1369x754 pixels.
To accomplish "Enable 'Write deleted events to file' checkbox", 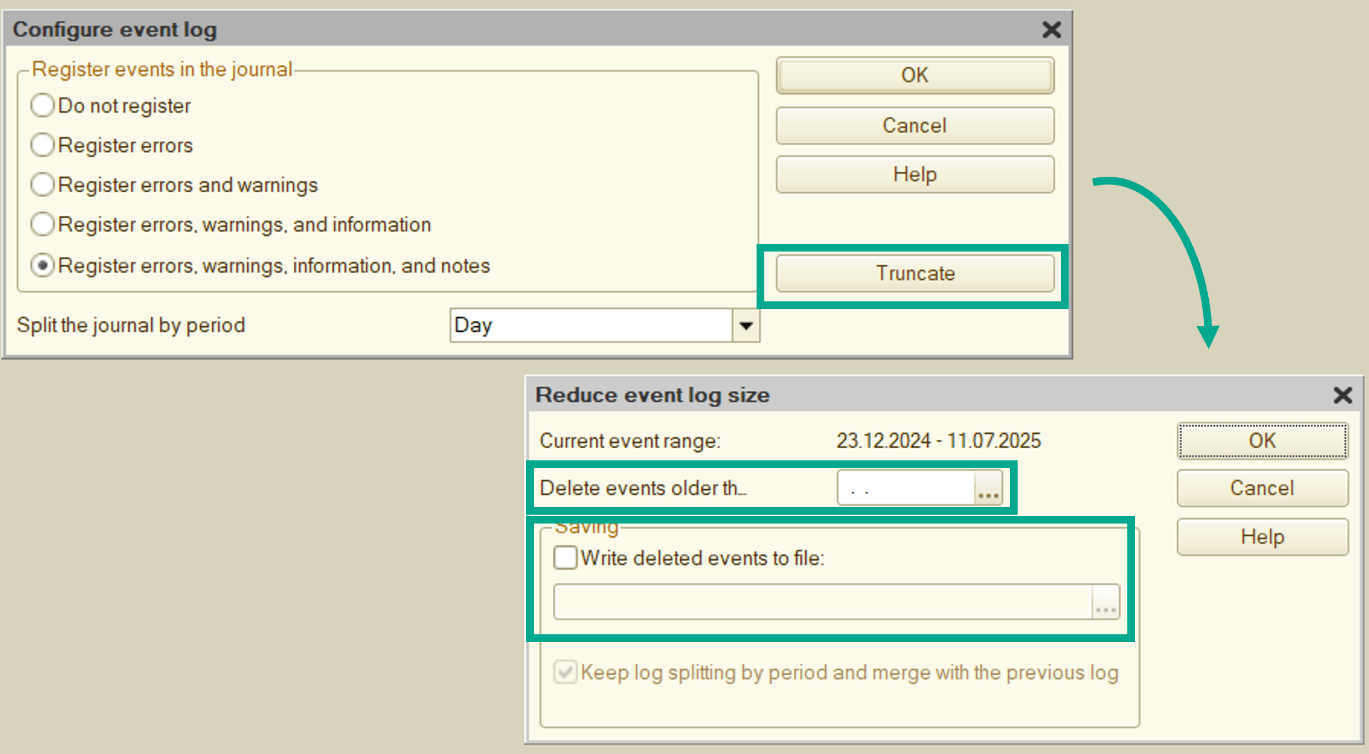I will coord(566,558).
